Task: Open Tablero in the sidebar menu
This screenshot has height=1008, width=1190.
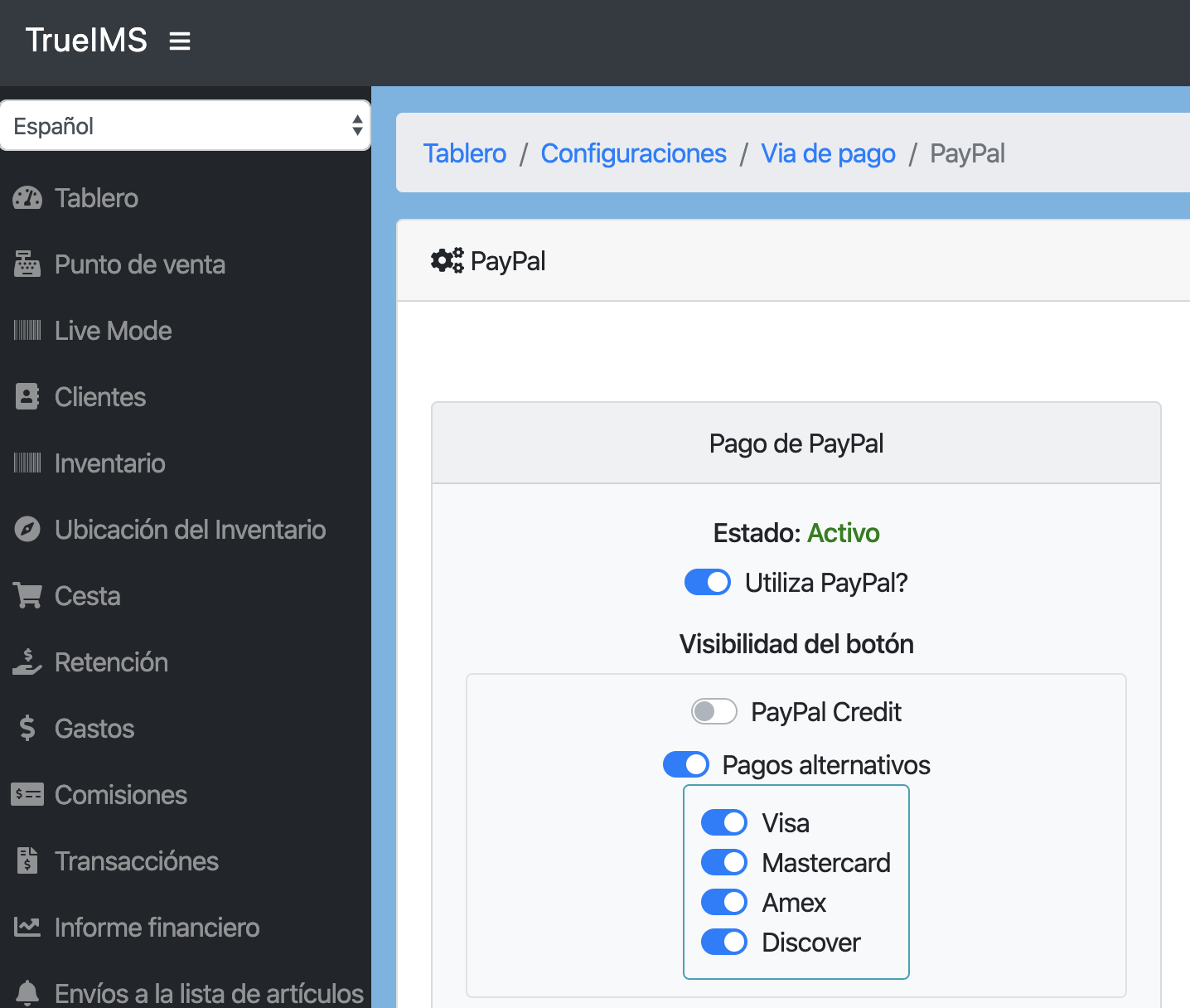Action: pos(96,198)
